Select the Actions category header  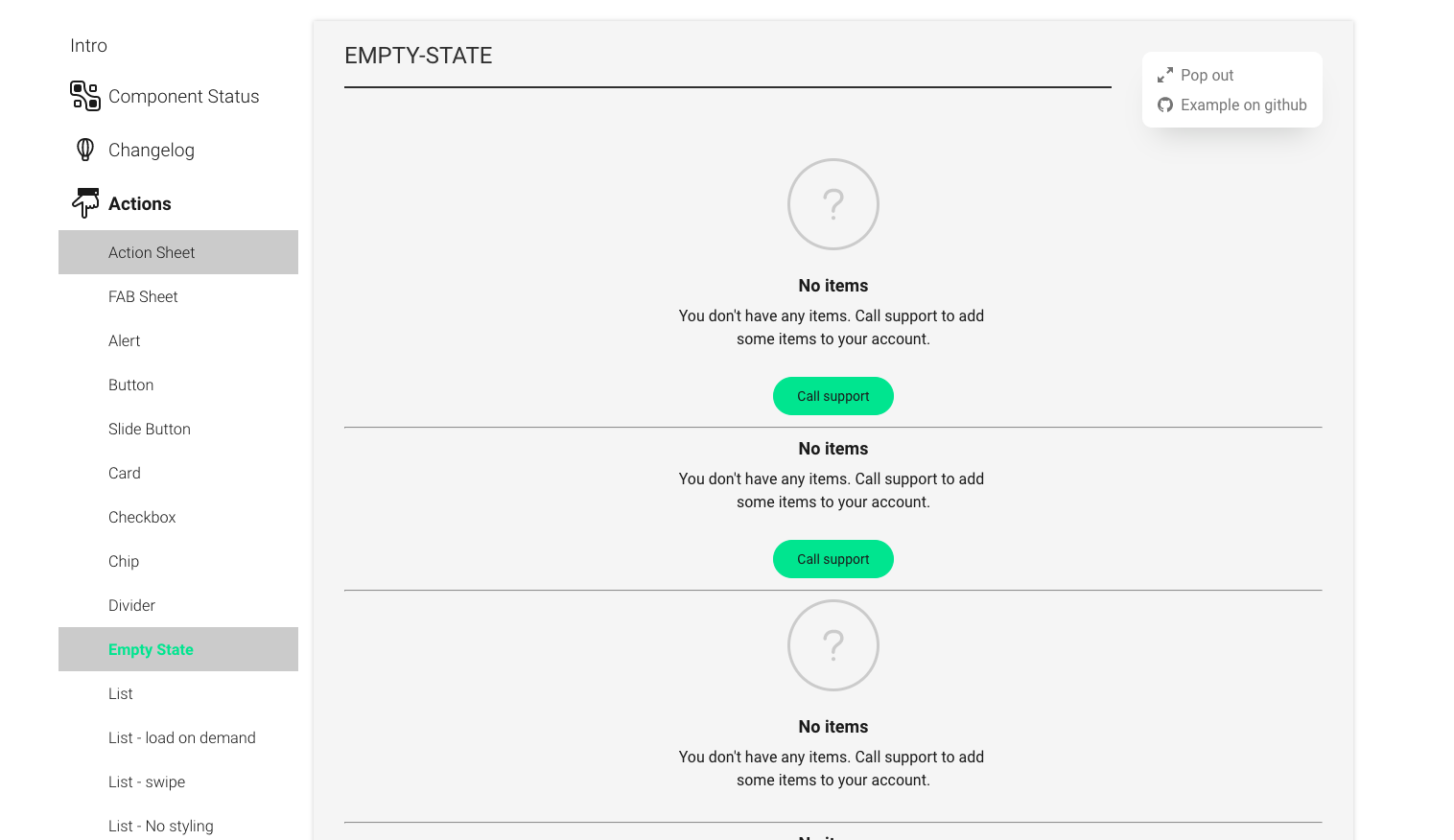coord(140,203)
